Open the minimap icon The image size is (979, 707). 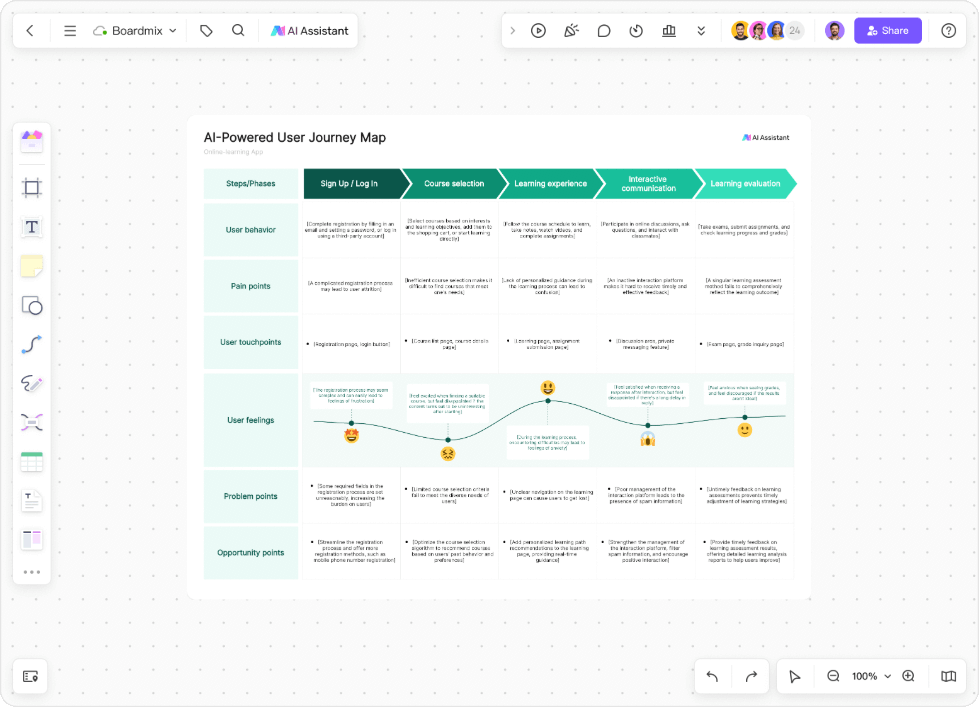(x=948, y=676)
